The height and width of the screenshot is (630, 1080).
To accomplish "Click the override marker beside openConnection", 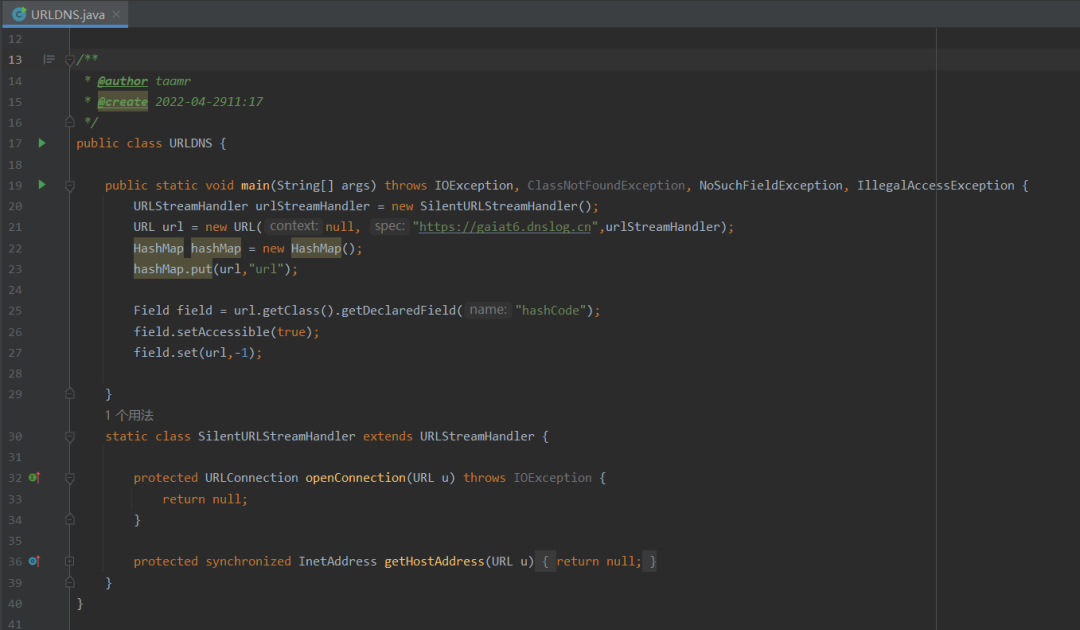I will (x=34, y=477).
